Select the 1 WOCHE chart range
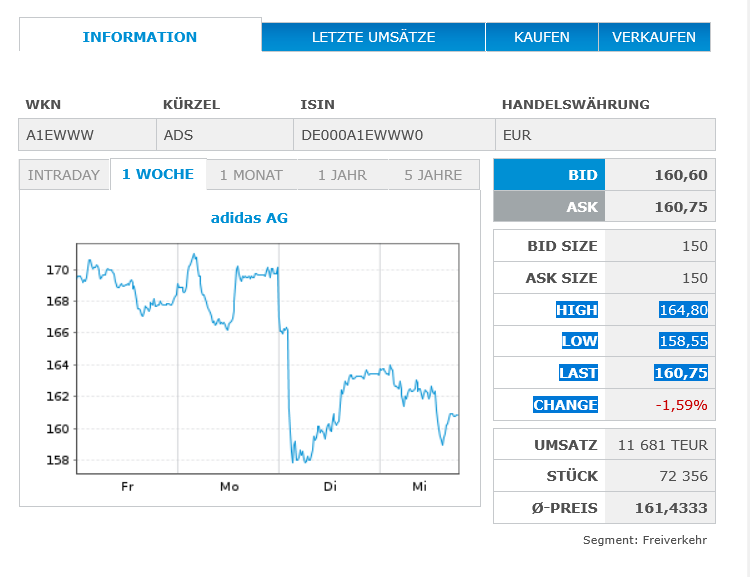Screen dimensions: 750x577 (x=158, y=174)
